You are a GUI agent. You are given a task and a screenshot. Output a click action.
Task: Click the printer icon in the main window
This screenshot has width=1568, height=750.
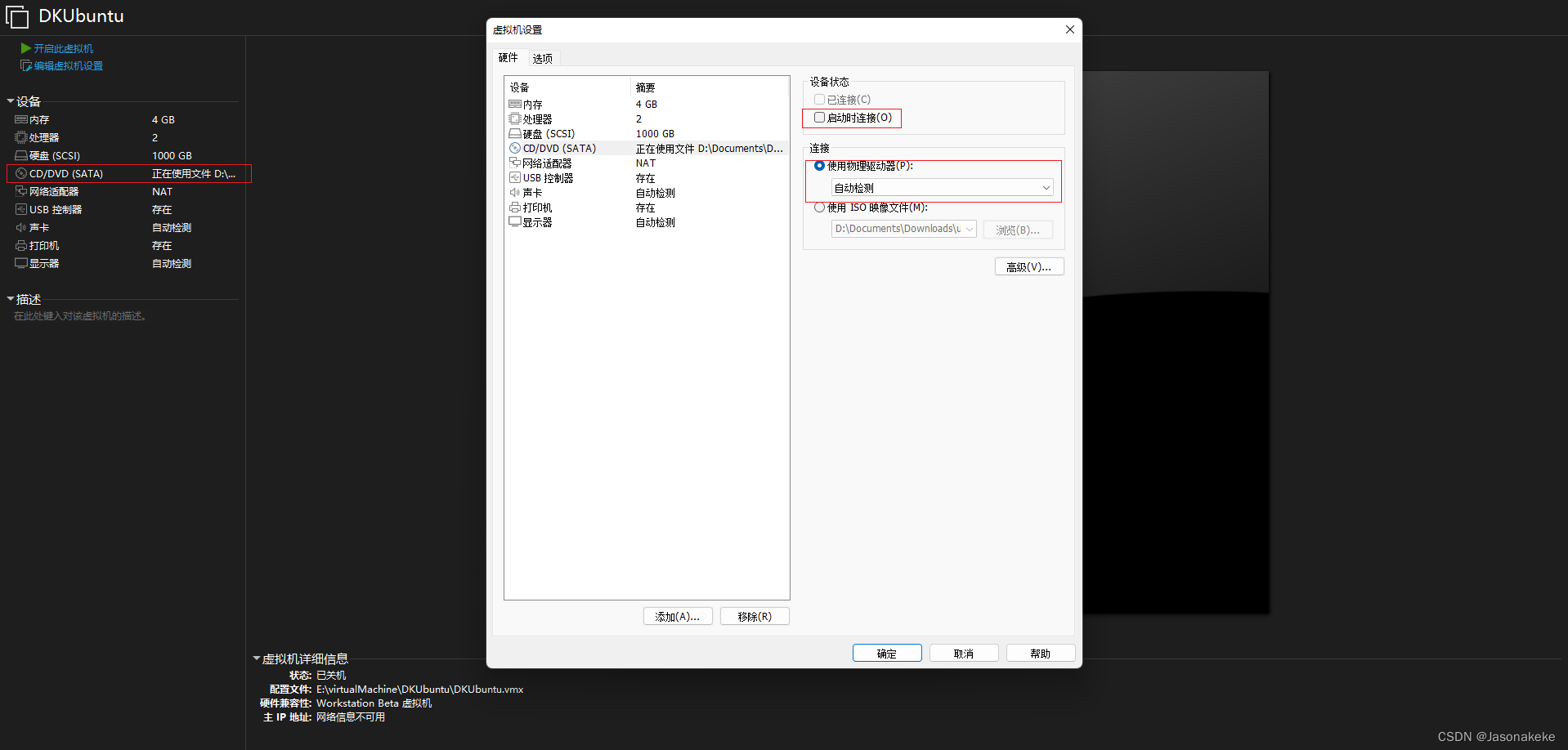21,245
